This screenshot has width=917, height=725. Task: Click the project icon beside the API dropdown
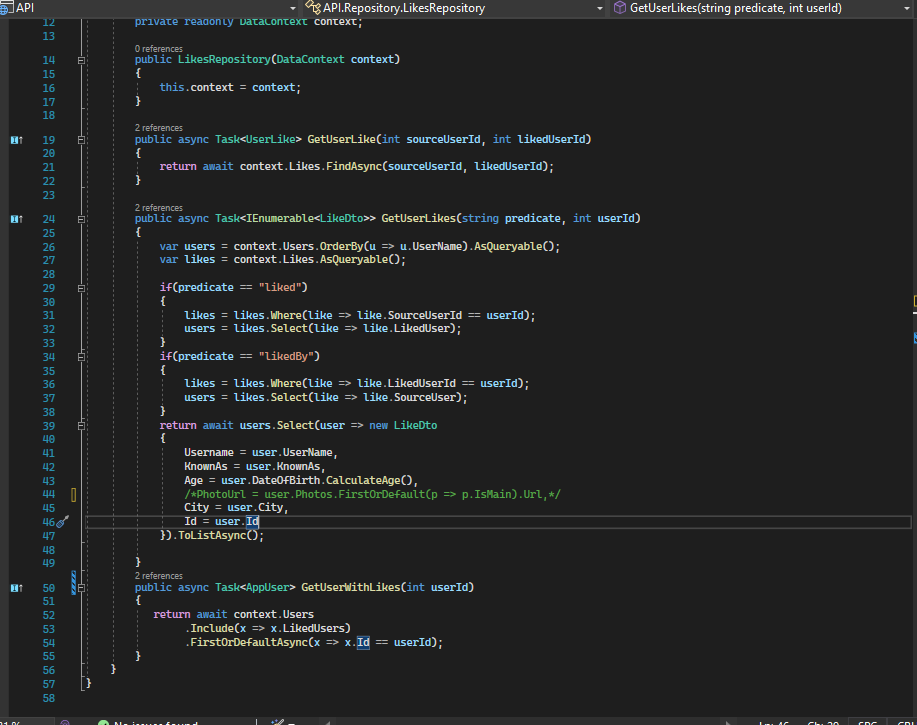tap(8, 8)
